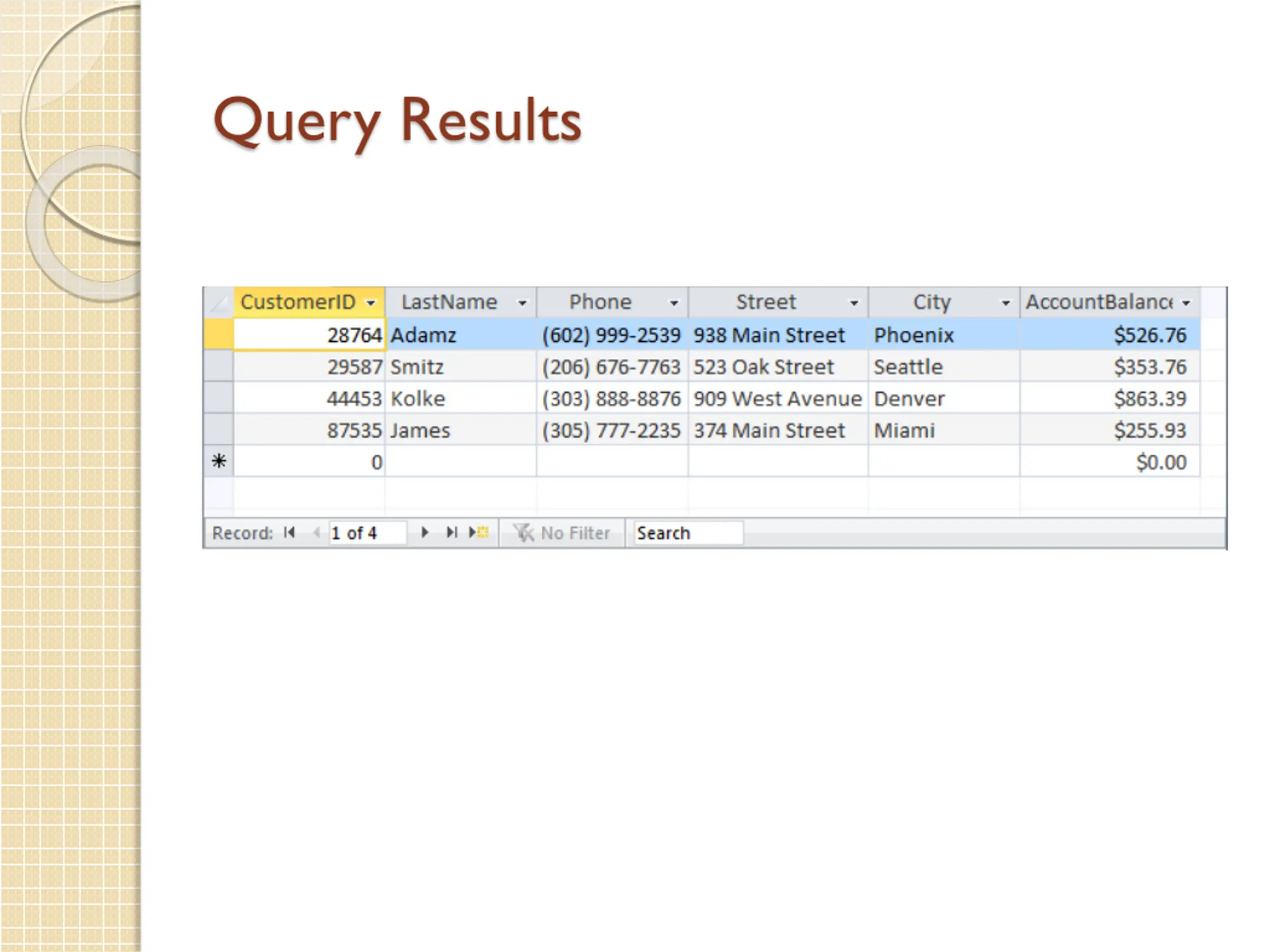Click phone (206) 676-7763

pyautogui.click(x=613, y=366)
